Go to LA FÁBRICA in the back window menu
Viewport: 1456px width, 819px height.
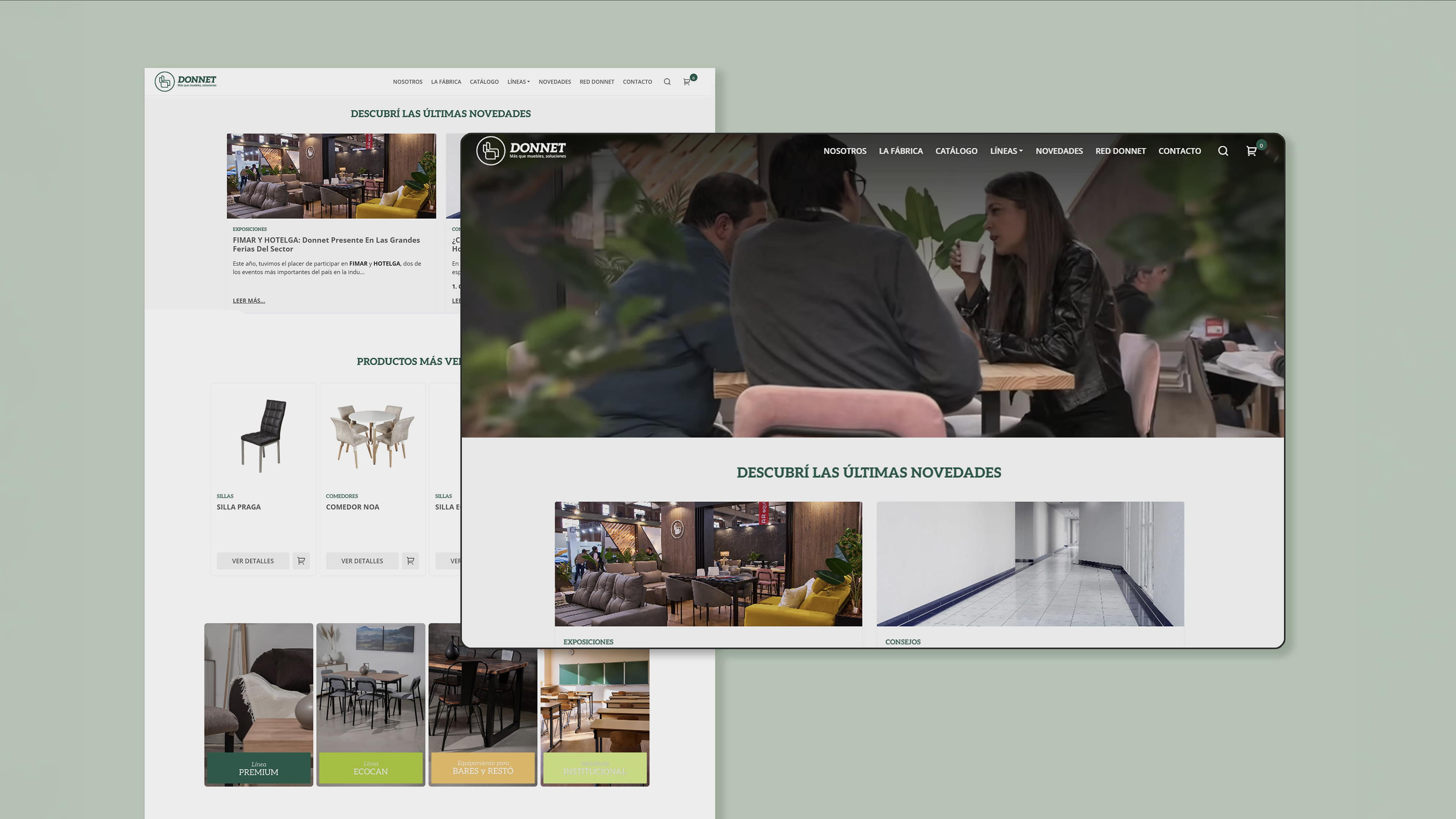click(446, 82)
